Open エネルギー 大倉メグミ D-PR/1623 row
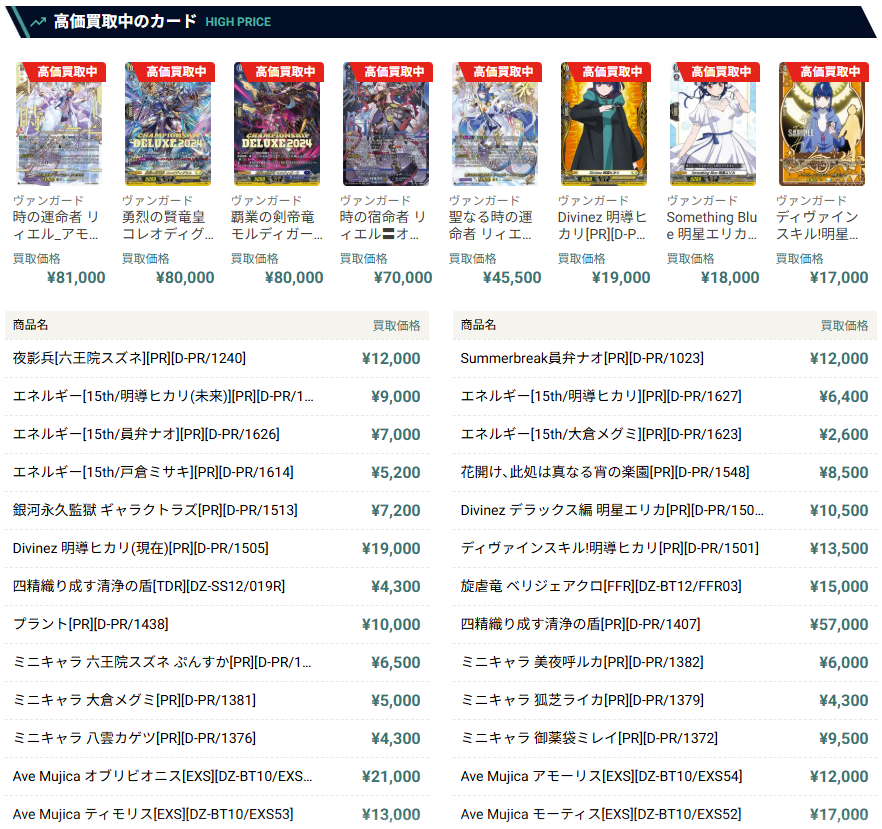This screenshot has height=829, width=882. click(x=664, y=434)
